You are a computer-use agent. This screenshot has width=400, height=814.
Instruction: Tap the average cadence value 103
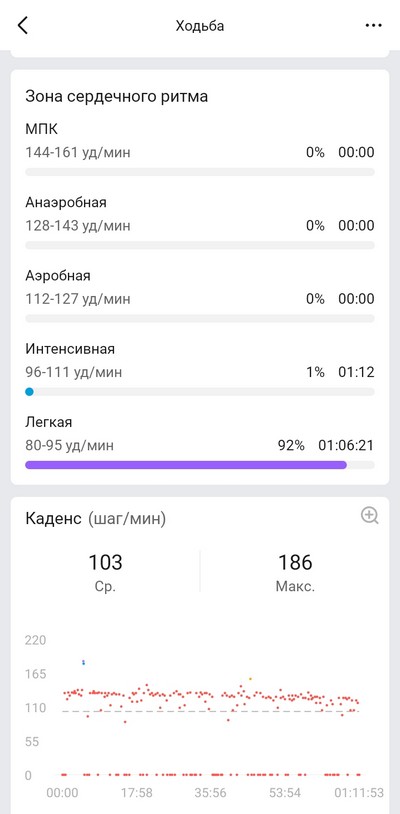point(105,562)
